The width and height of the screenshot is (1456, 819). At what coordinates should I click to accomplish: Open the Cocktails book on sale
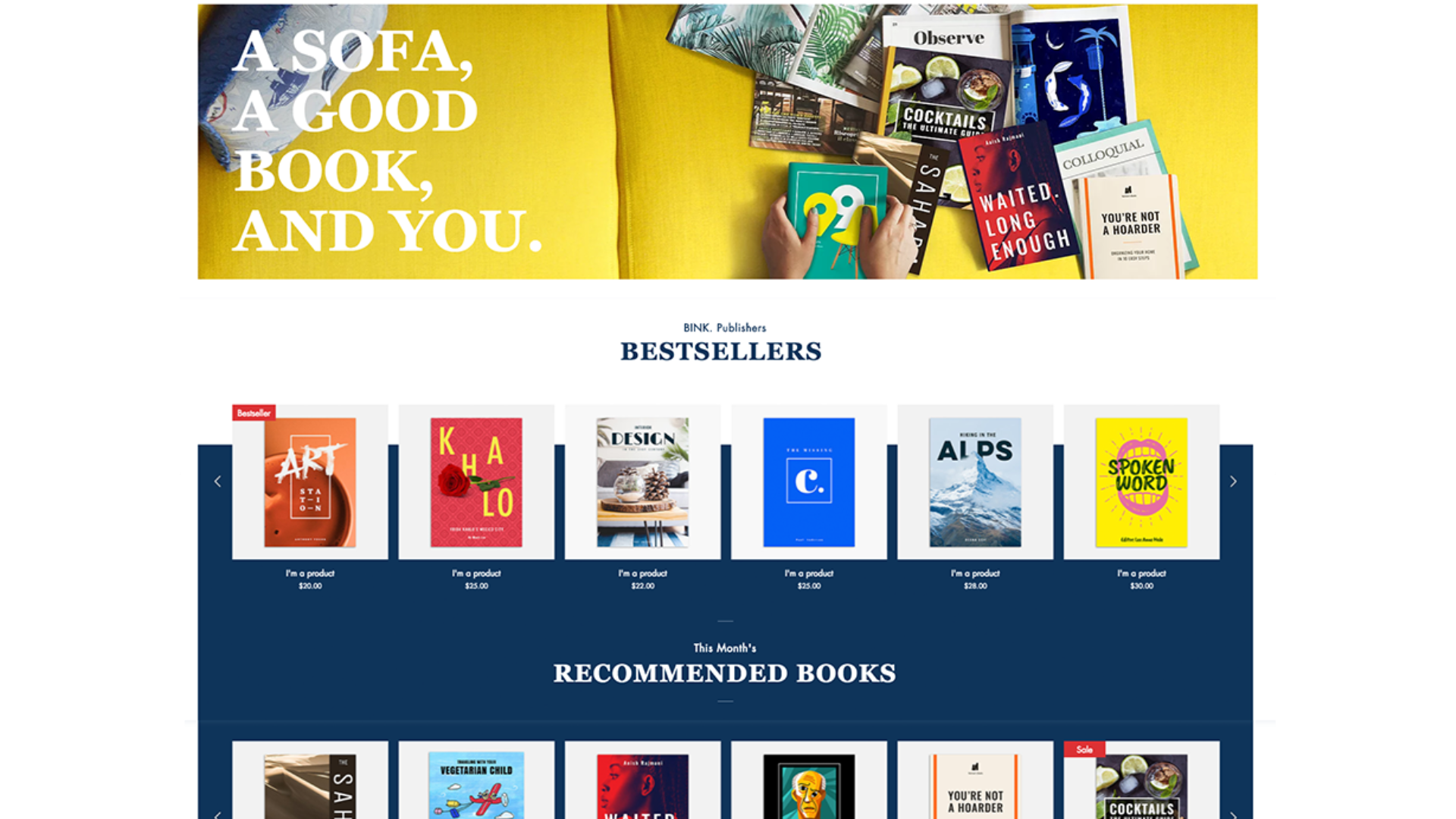[x=1141, y=785]
